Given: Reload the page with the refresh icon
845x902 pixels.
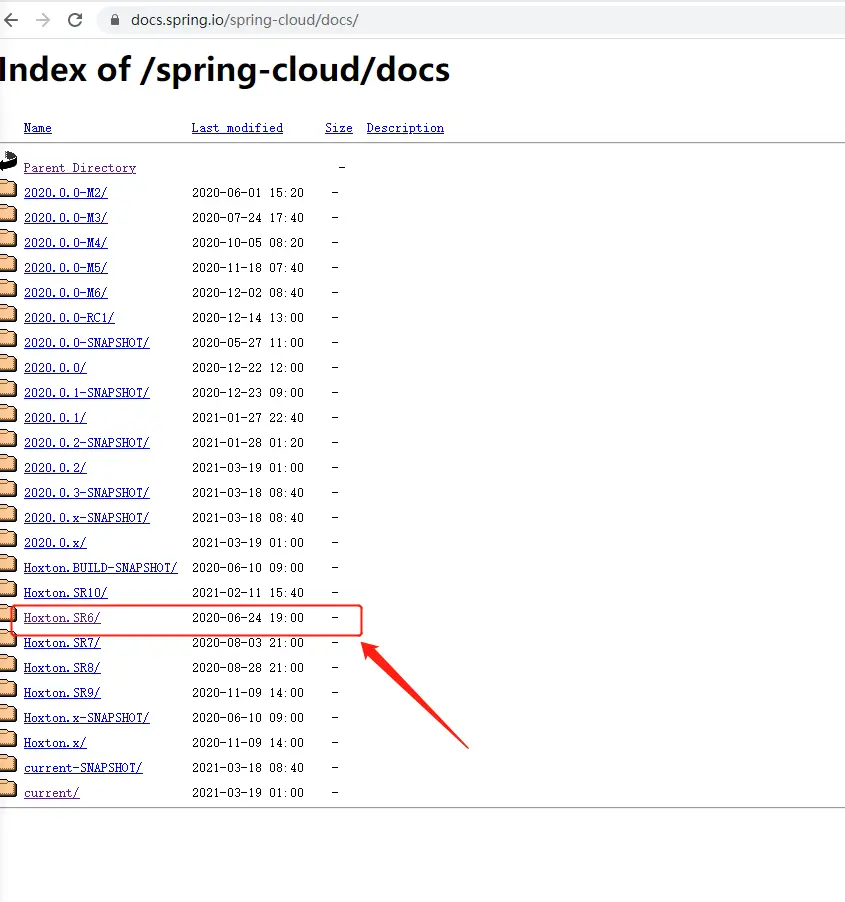Looking at the screenshot, I should click(75, 20).
